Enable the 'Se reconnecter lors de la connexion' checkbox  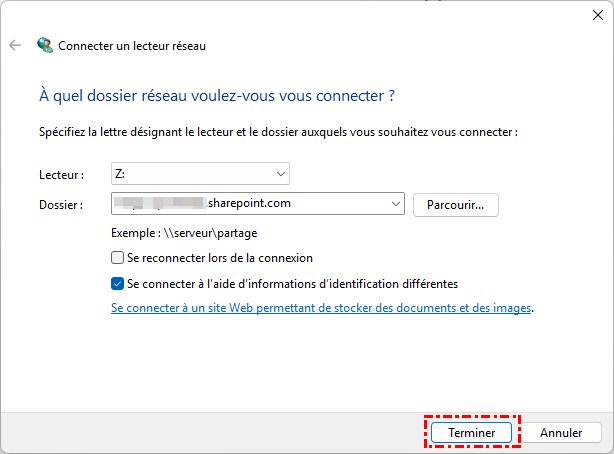(118, 258)
